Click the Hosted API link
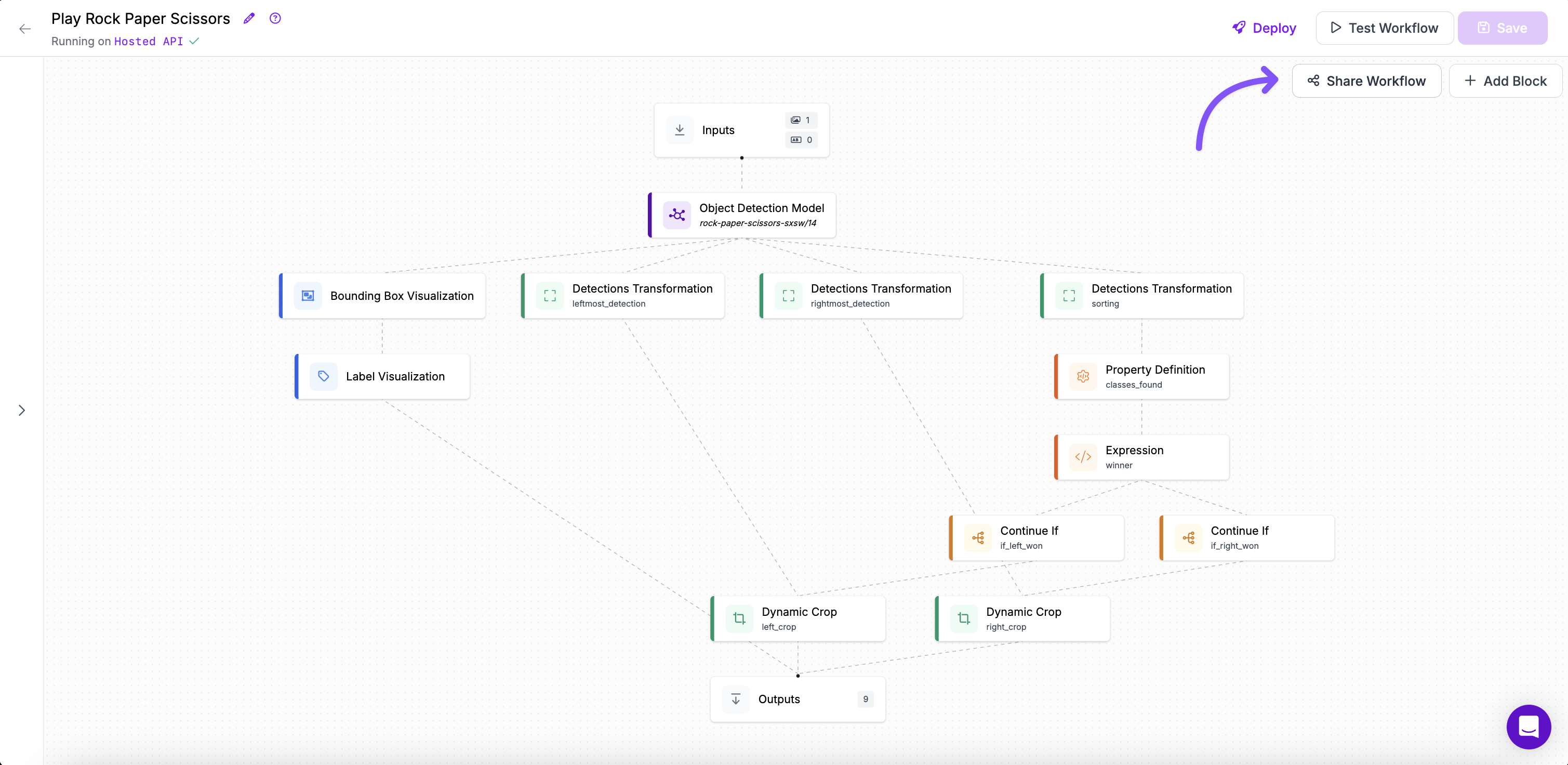The height and width of the screenshot is (765, 1568). click(149, 42)
